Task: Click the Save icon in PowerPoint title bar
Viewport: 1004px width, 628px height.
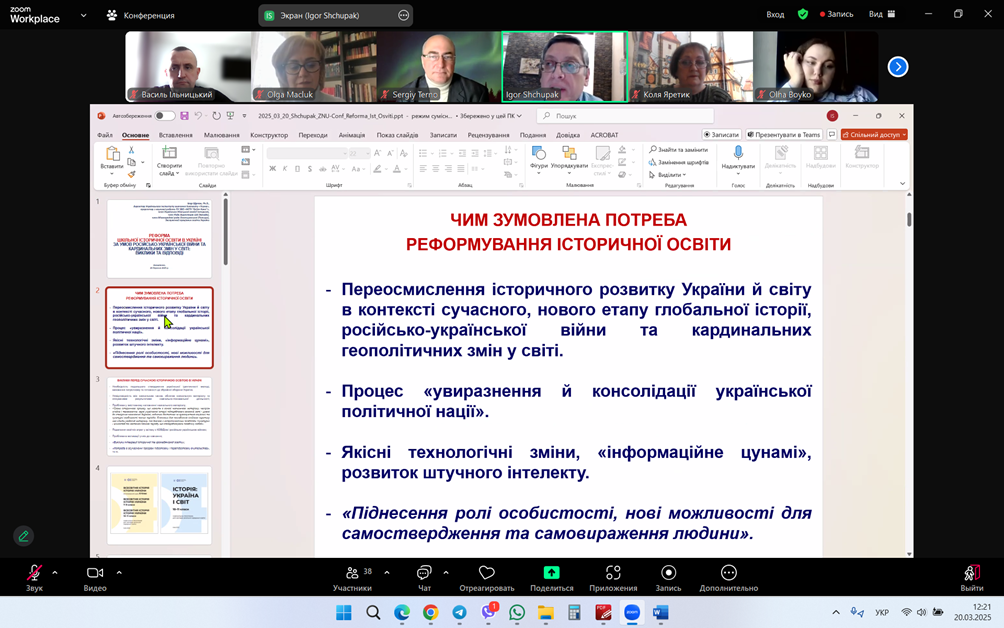Action: pos(184,116)
